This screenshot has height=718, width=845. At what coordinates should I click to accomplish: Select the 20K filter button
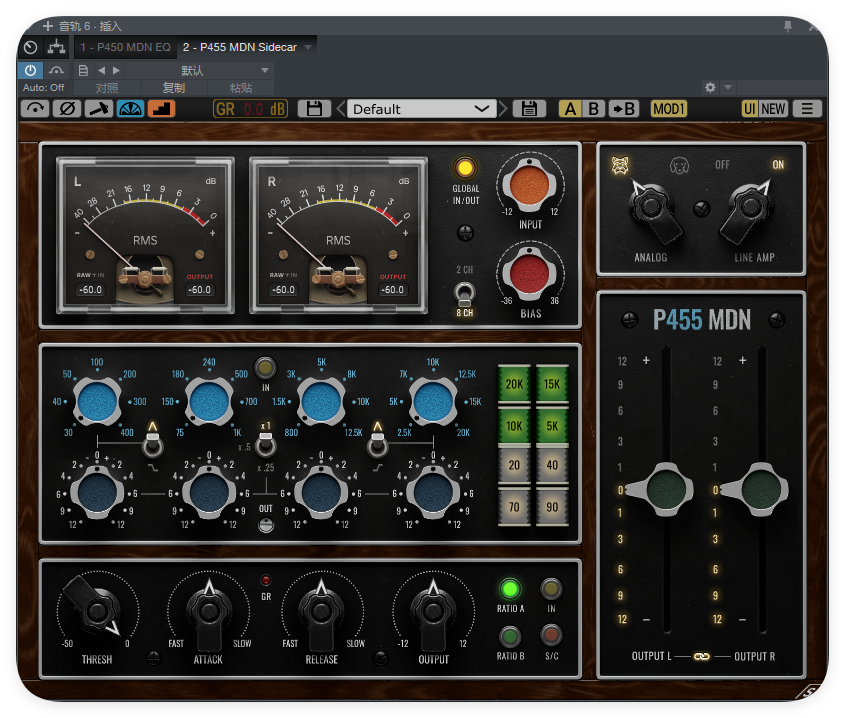514,384
